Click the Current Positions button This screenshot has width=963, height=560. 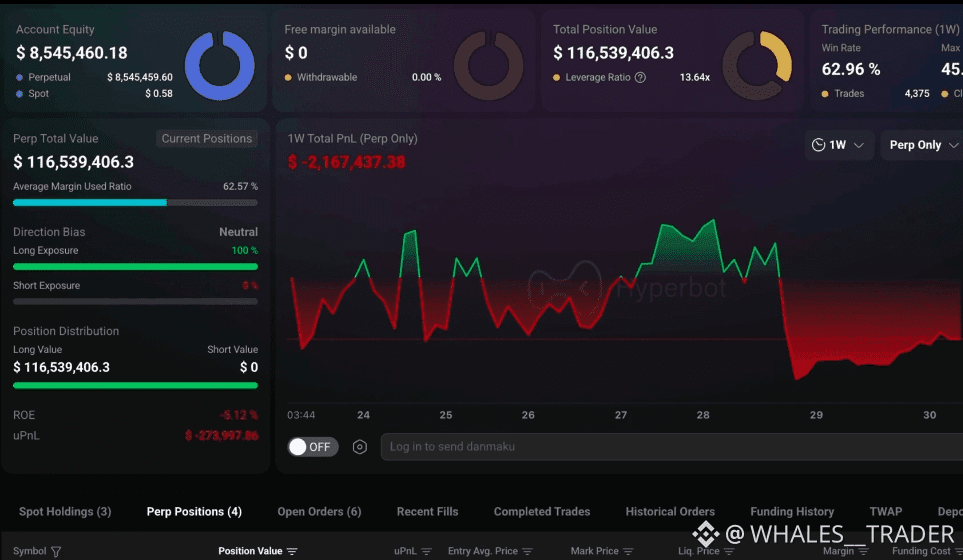tap(207, 139)
